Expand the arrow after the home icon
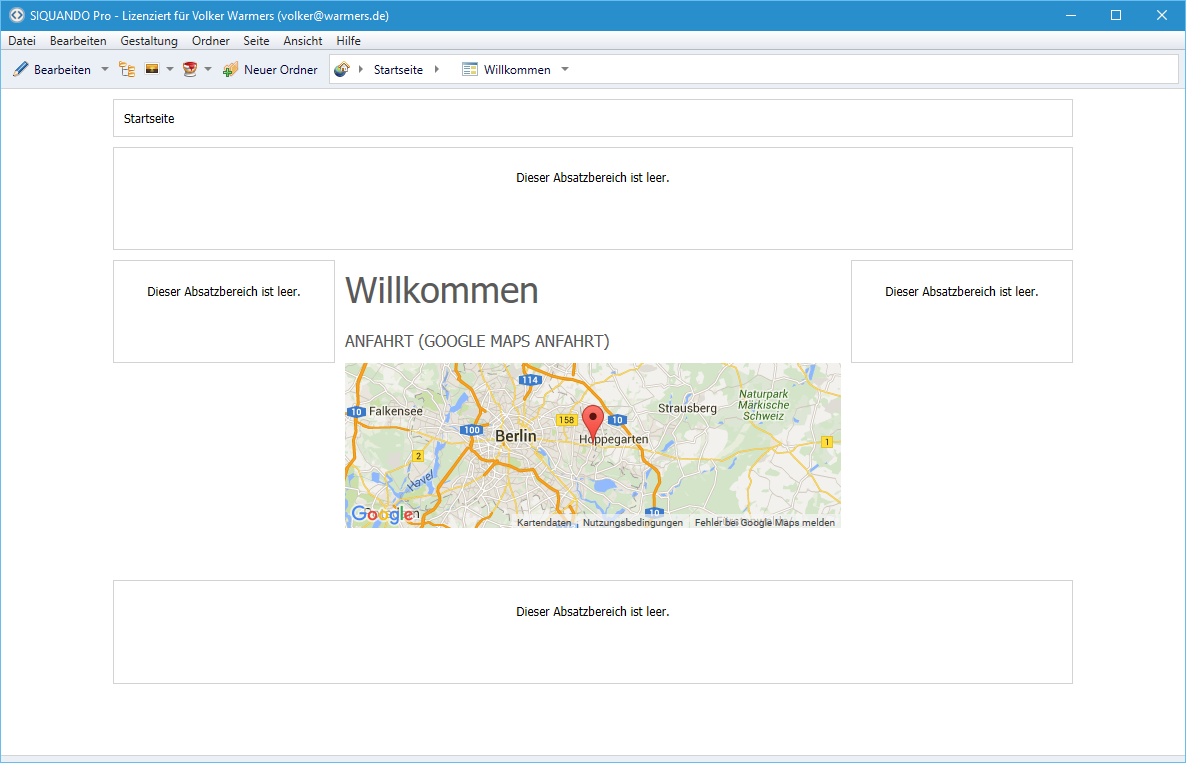 point(361,70)
